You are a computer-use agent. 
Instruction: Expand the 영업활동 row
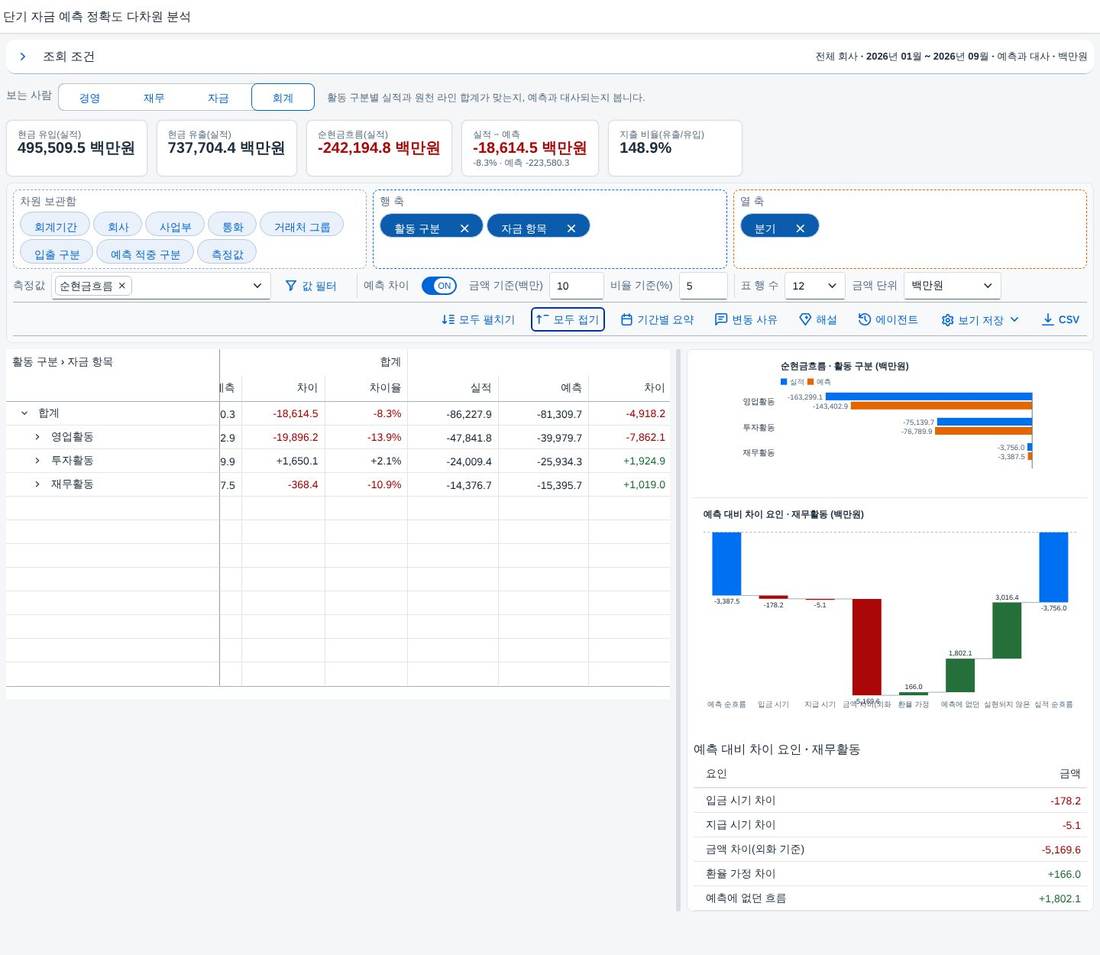click(x=37, y=437)
